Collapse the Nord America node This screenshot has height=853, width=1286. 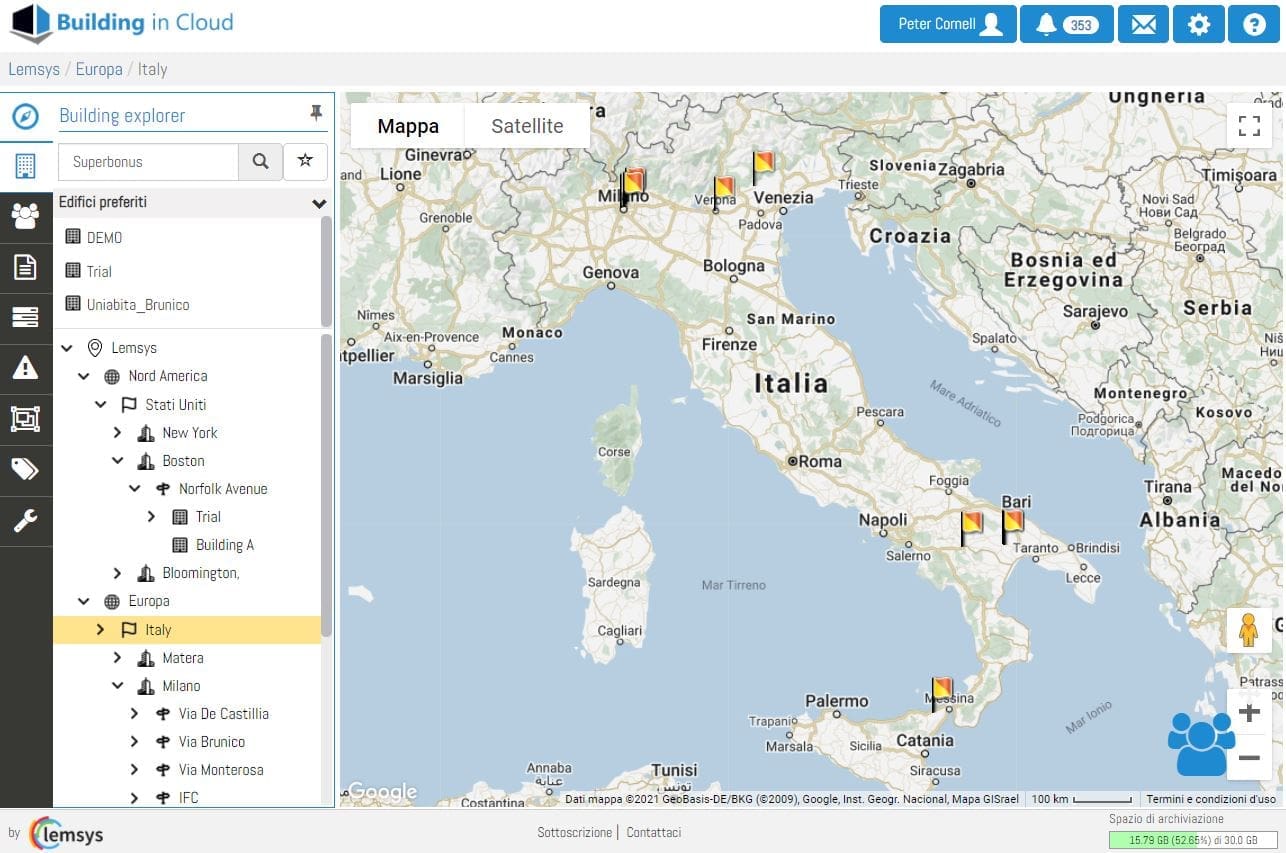[x=84, y=376]
